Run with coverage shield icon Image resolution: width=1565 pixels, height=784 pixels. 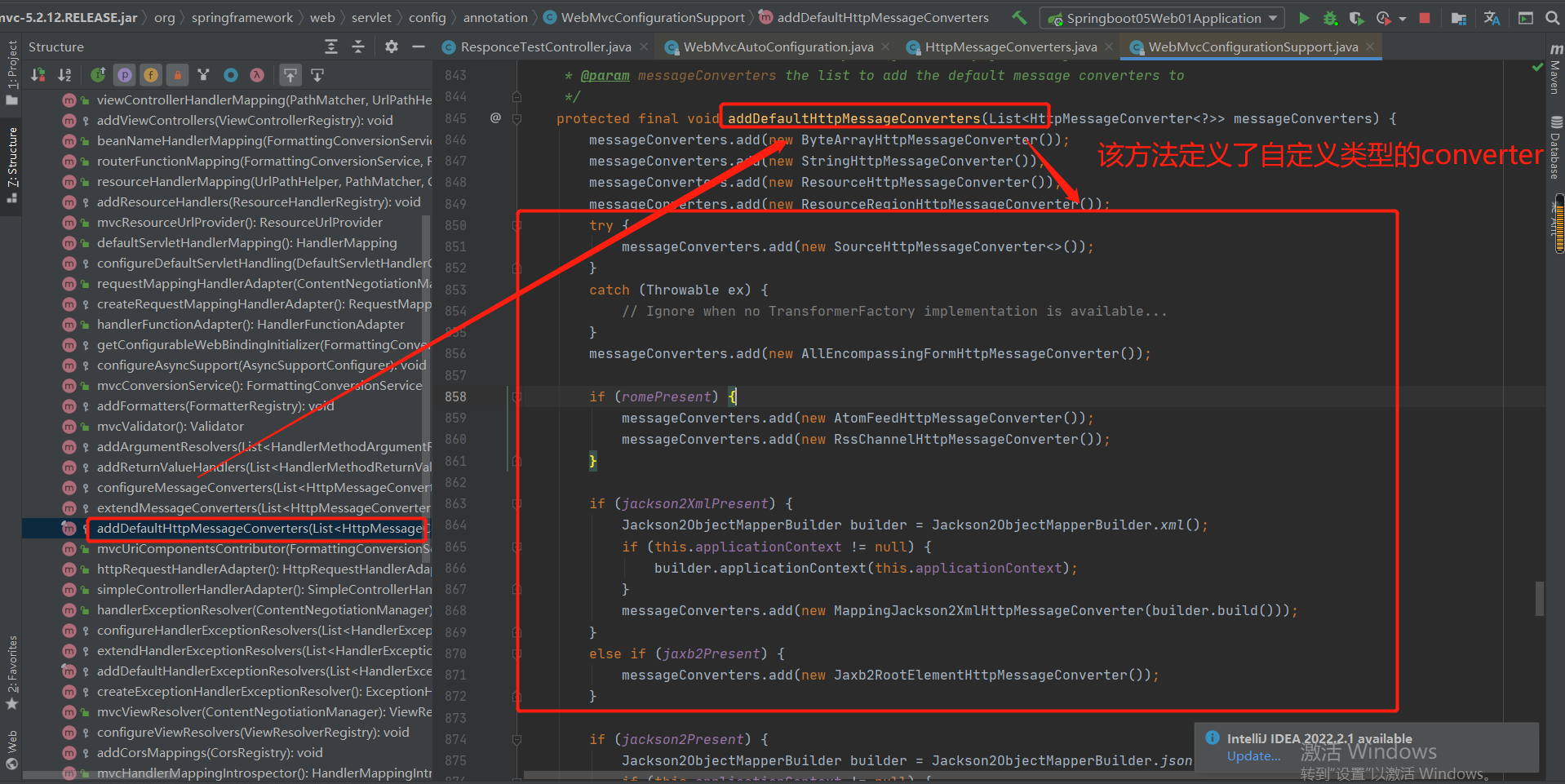click(x=1356, y=18)
